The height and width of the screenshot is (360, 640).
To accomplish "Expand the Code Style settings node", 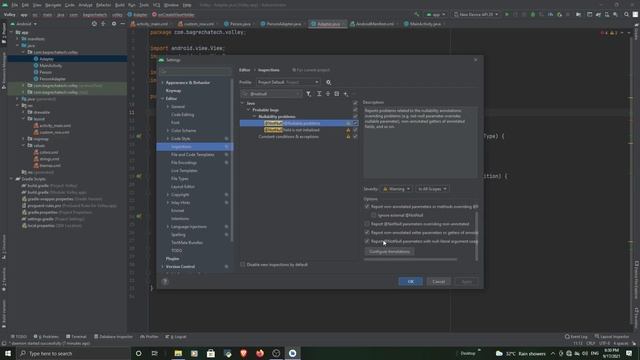I will (168, 139).
